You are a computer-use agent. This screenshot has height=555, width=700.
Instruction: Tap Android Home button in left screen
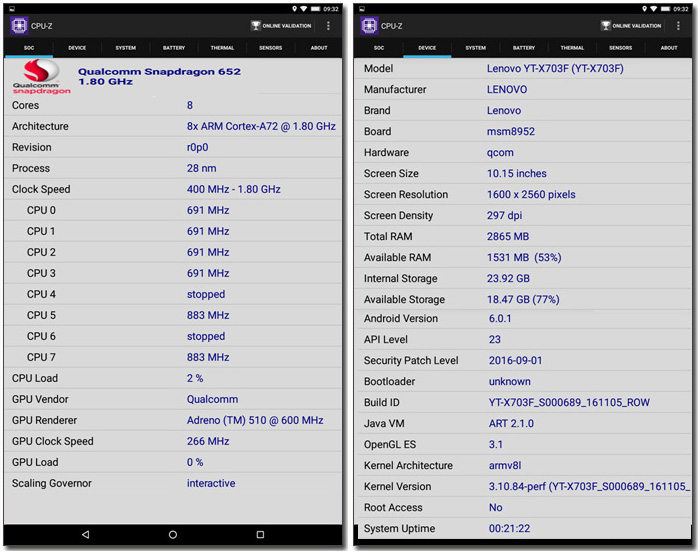[173, 534]
